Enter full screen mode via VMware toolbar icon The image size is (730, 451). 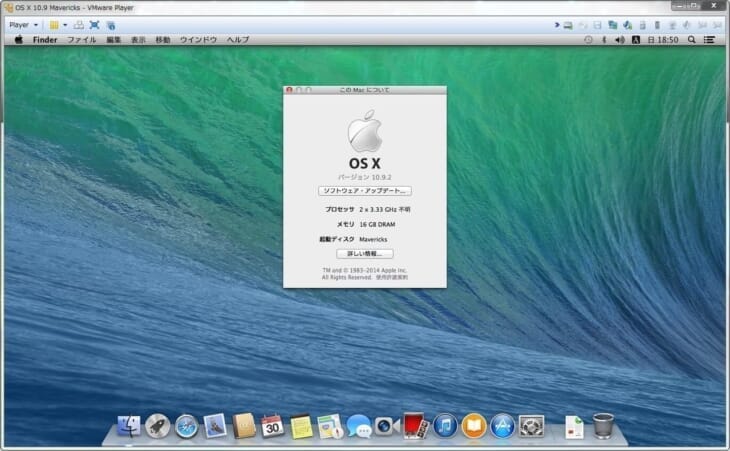[95, 25]
